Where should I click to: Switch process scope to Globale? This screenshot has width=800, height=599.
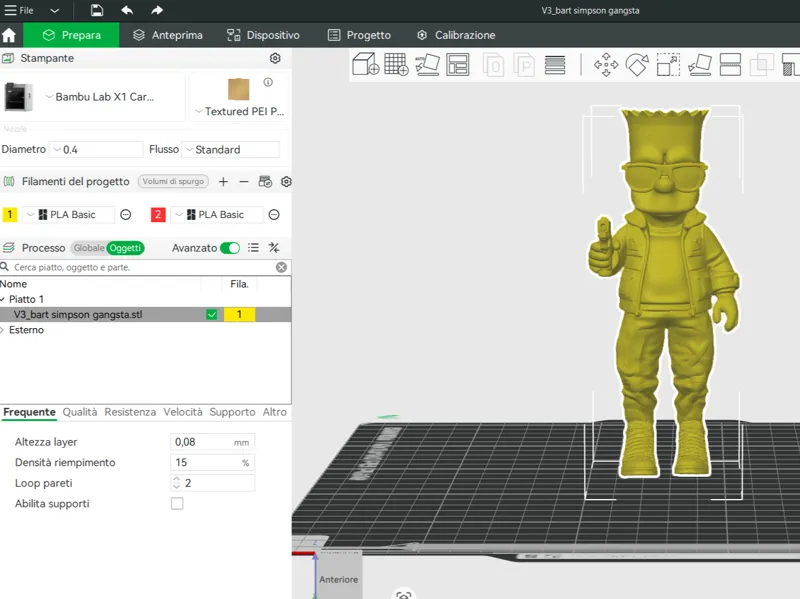tap(89, 248)
